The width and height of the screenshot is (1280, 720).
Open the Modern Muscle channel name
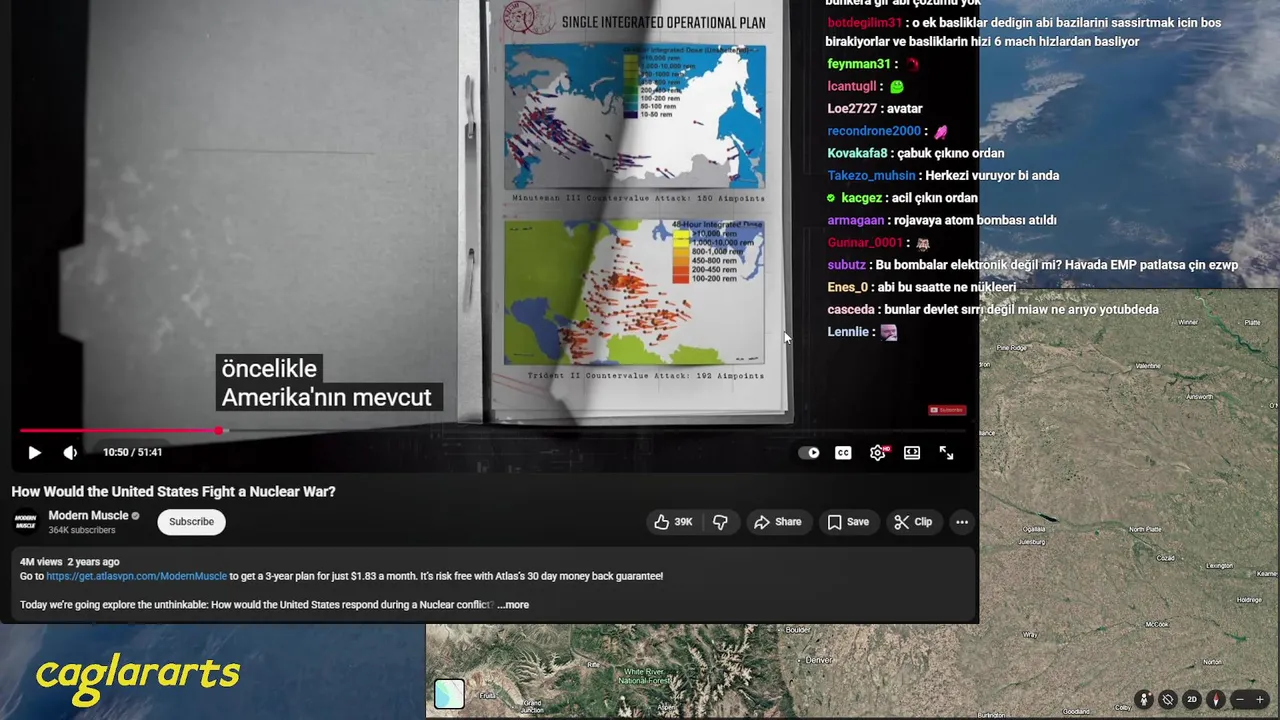(x=88, y=516)
